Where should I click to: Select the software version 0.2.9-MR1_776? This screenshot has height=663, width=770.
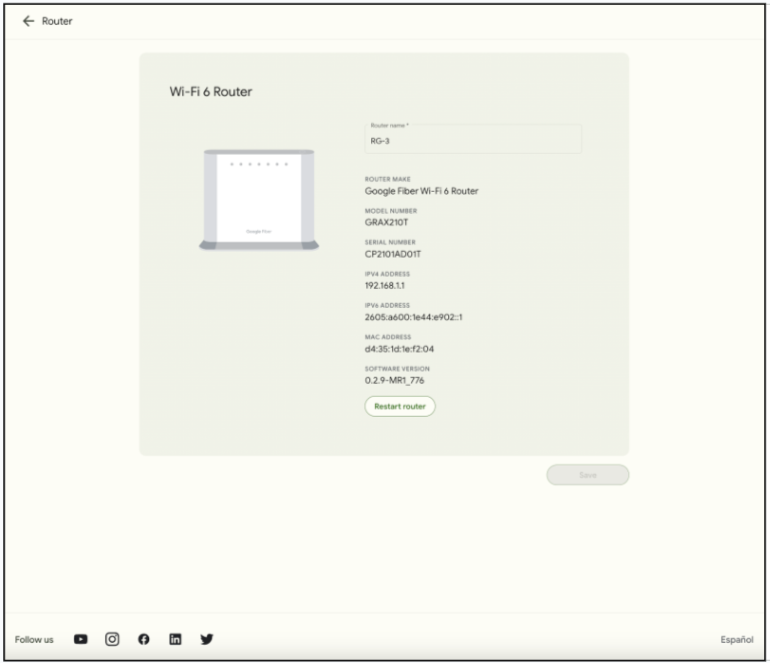tap(394, 381)
